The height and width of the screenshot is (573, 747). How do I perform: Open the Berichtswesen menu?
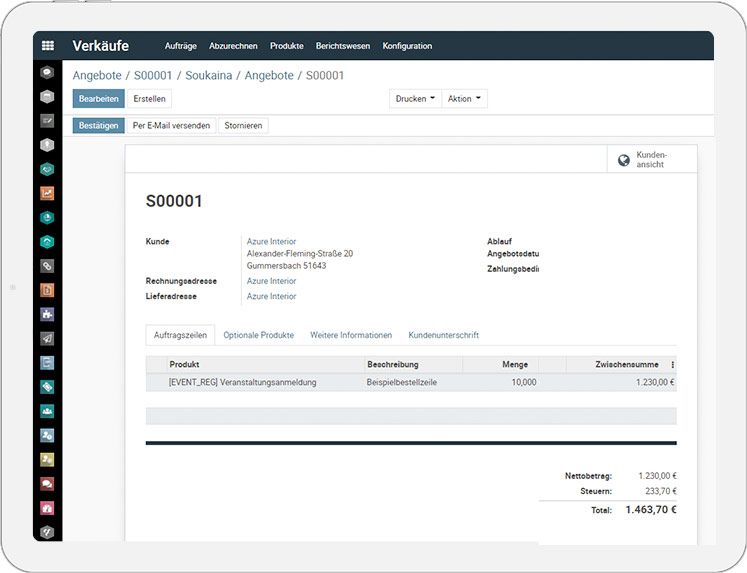click(x=343, y=46)
